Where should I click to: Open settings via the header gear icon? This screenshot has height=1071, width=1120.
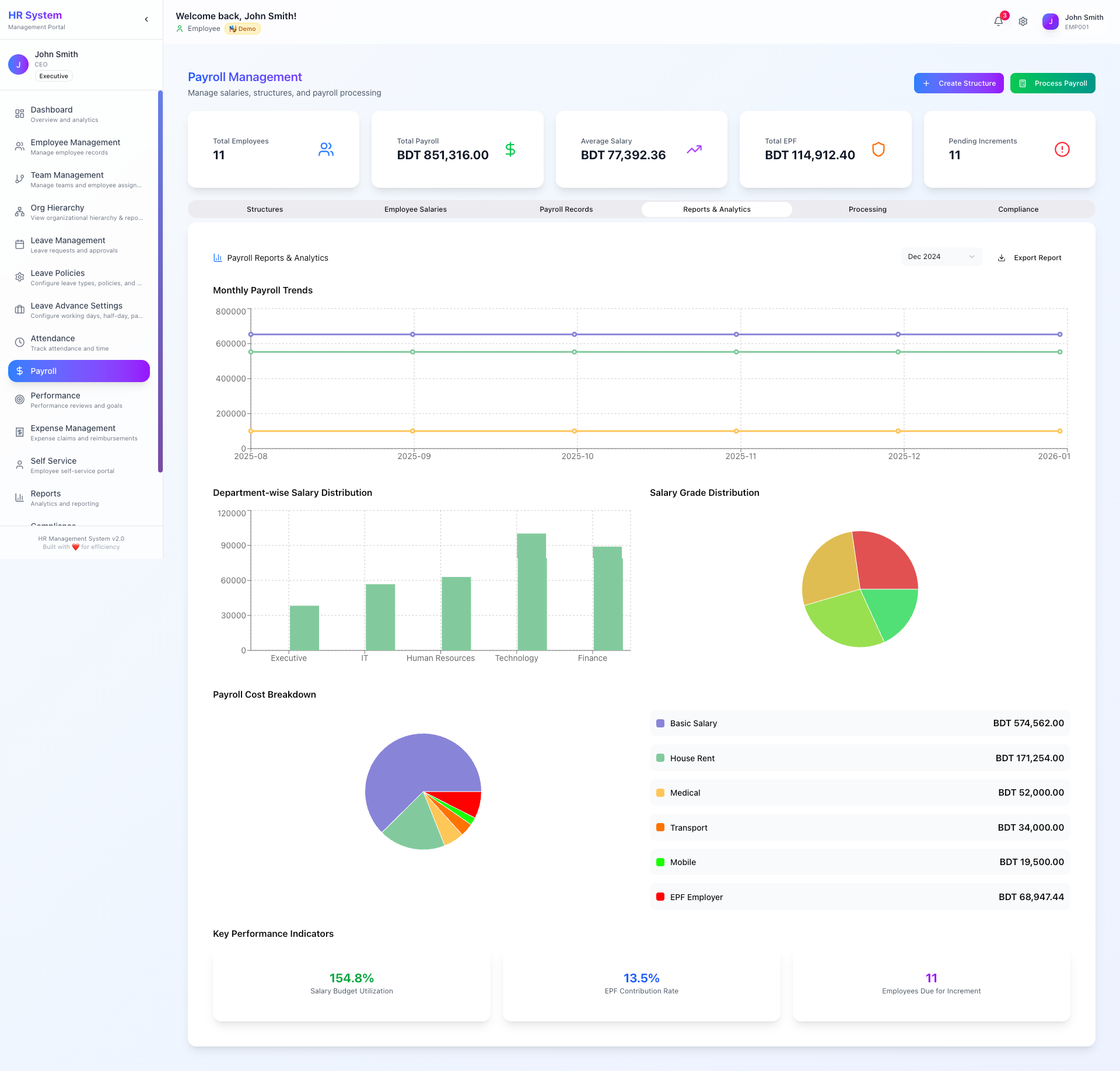click(x=1023, y=22)
